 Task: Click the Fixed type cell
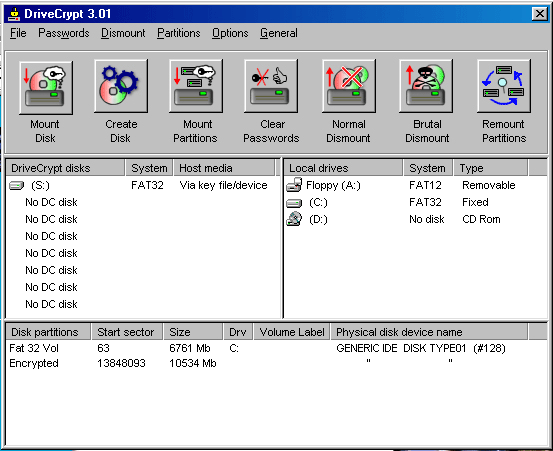[x=475, y=202]
